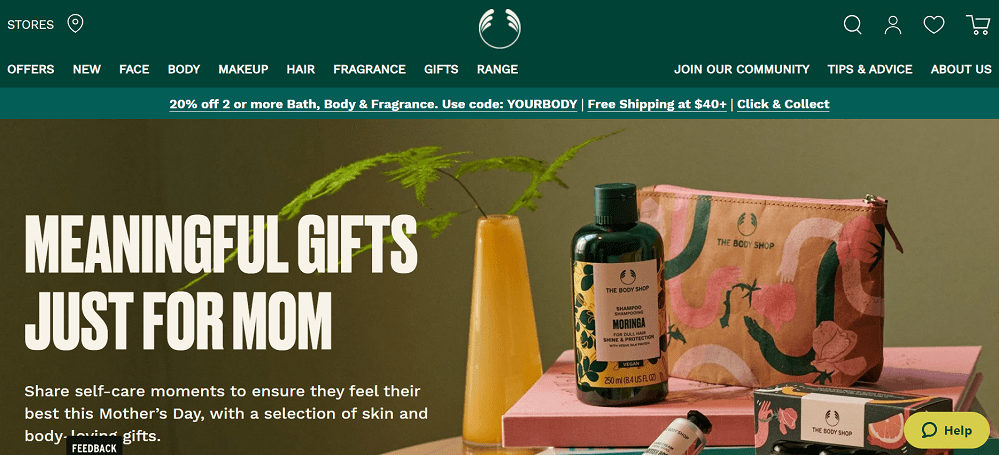
Task: Open Free Shipping at $40+ link
Action: pos(657,104)
